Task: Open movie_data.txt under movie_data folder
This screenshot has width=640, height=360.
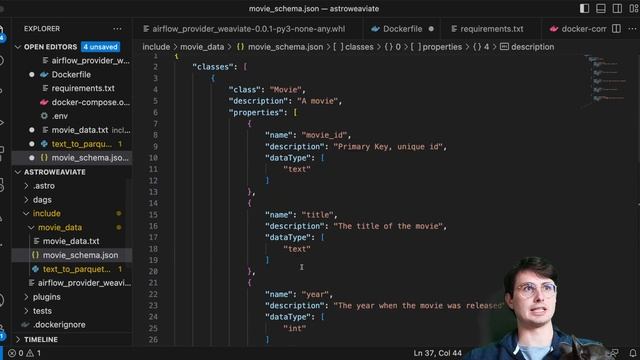Action: click(71, 241)
